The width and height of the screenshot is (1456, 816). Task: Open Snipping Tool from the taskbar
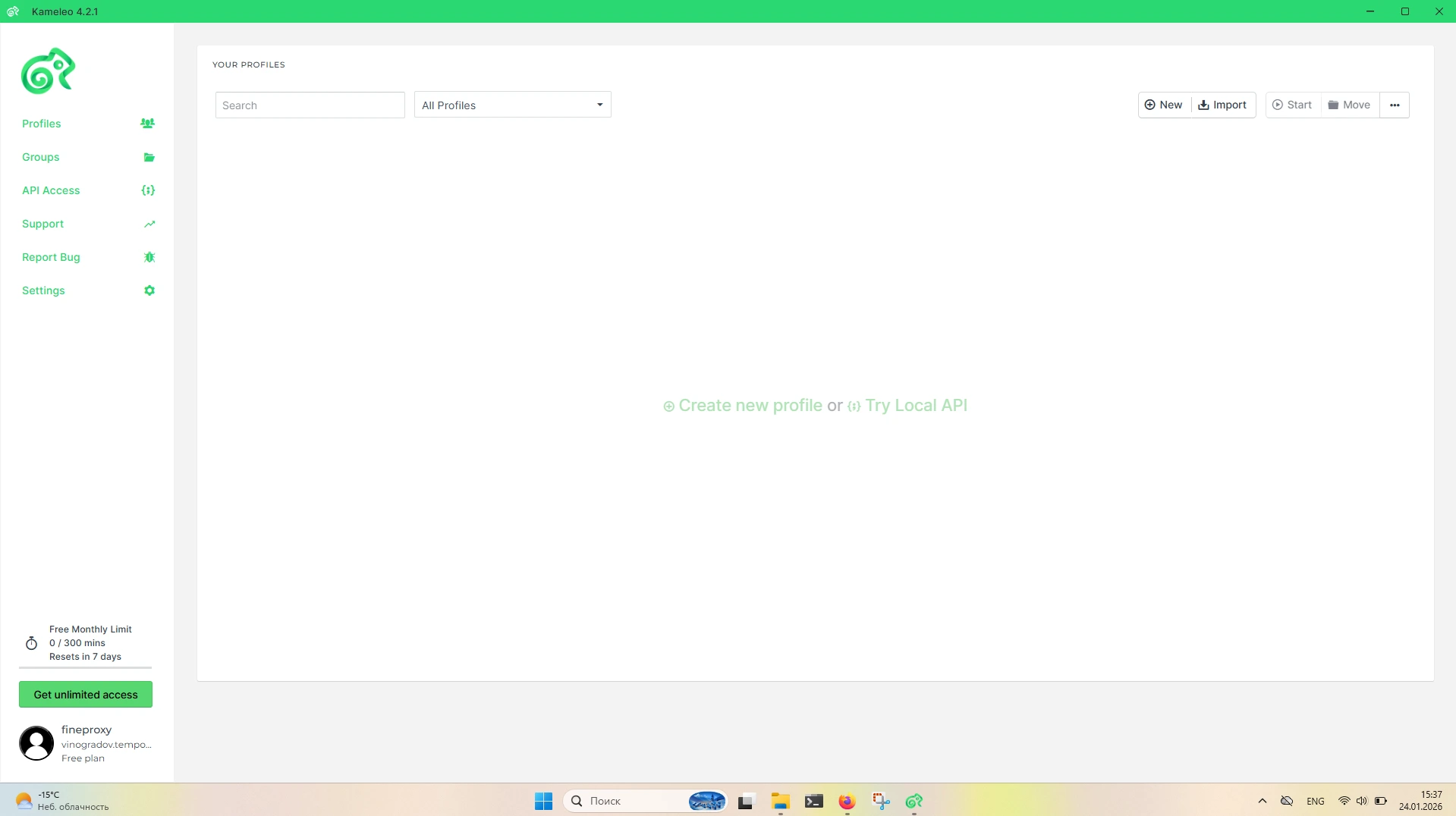coord(880,801)
